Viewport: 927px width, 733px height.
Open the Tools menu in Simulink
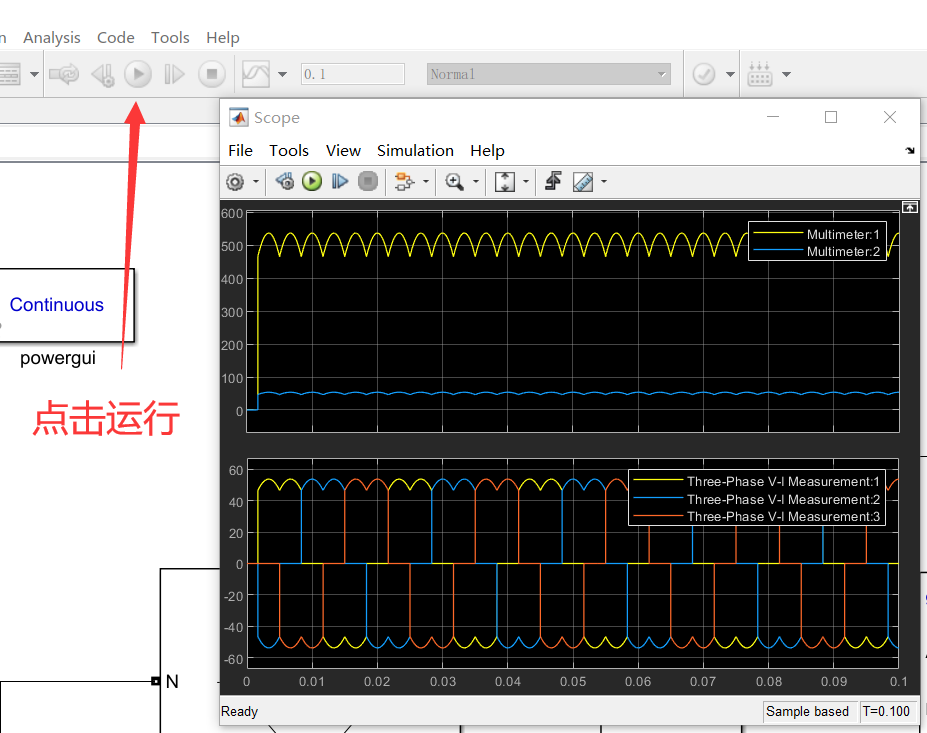(170, 38)
